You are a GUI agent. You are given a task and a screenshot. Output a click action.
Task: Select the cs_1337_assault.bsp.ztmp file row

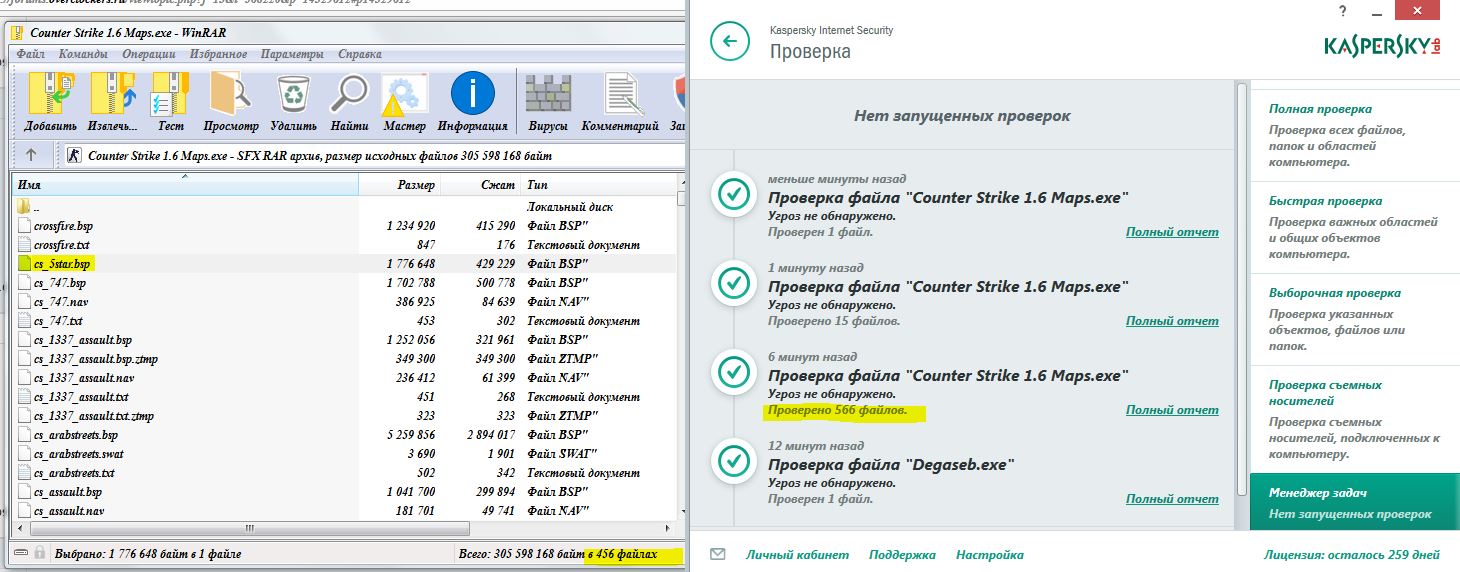pyautogui.click(x=345, y=359)
